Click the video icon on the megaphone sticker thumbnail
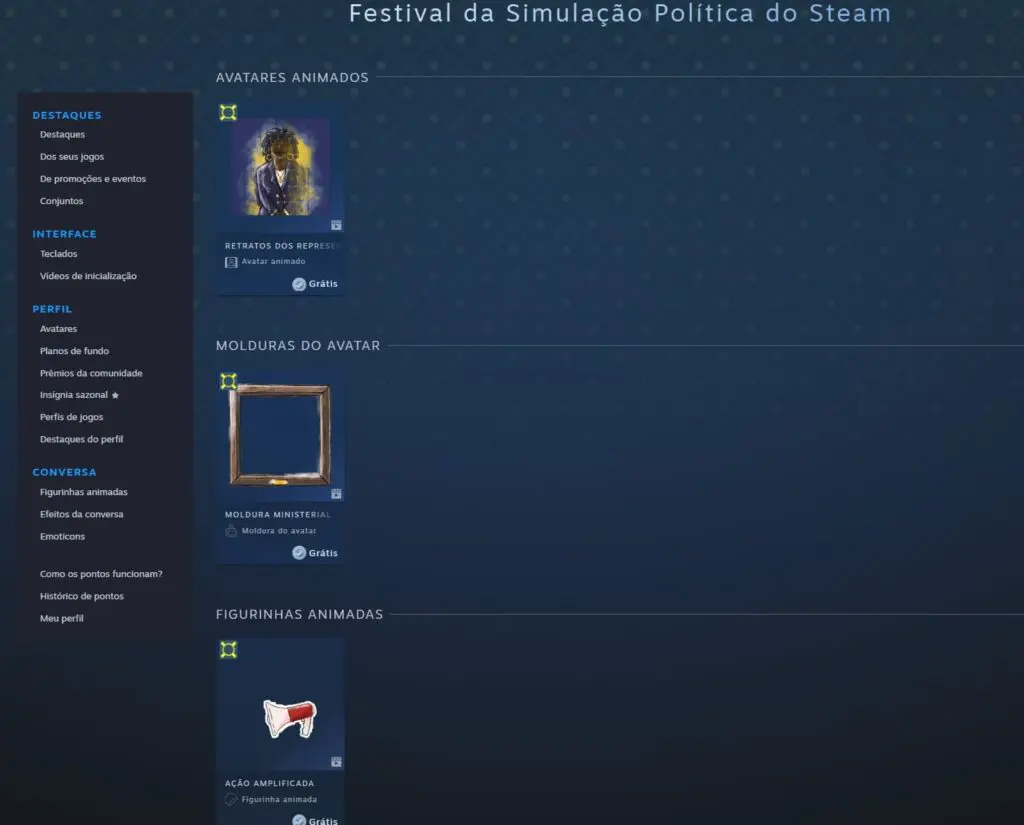The image size is (1024, 825). click(x=336, y=762)
